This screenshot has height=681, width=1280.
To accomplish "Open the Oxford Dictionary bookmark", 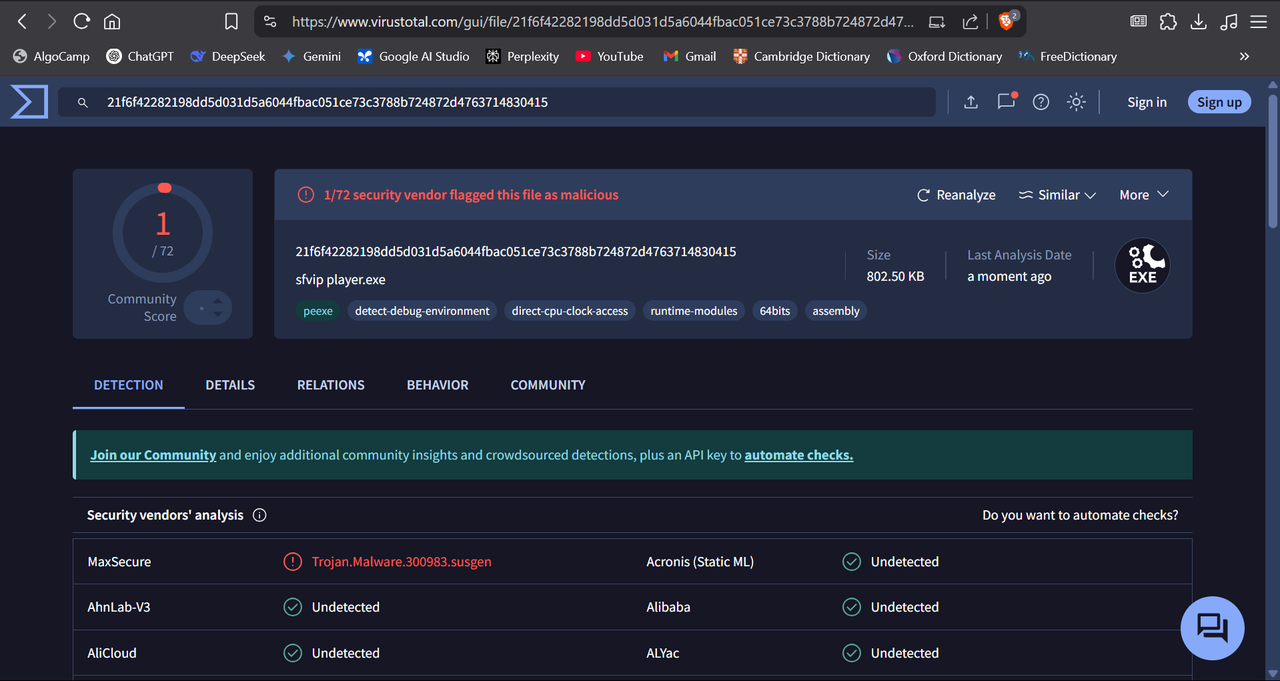I will (x=945, y=57).
